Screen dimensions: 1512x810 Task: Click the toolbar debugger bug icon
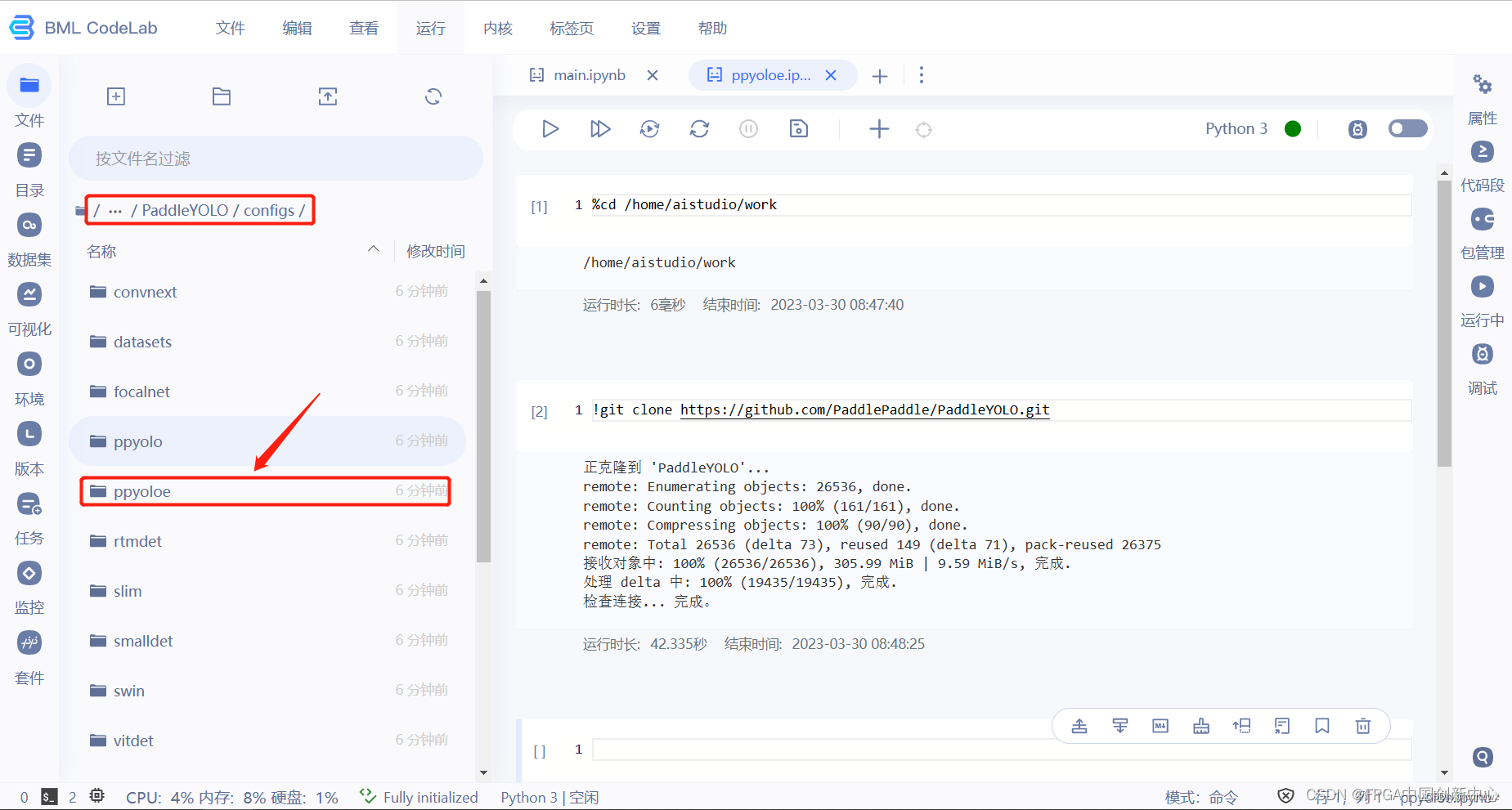[1357, 129]
